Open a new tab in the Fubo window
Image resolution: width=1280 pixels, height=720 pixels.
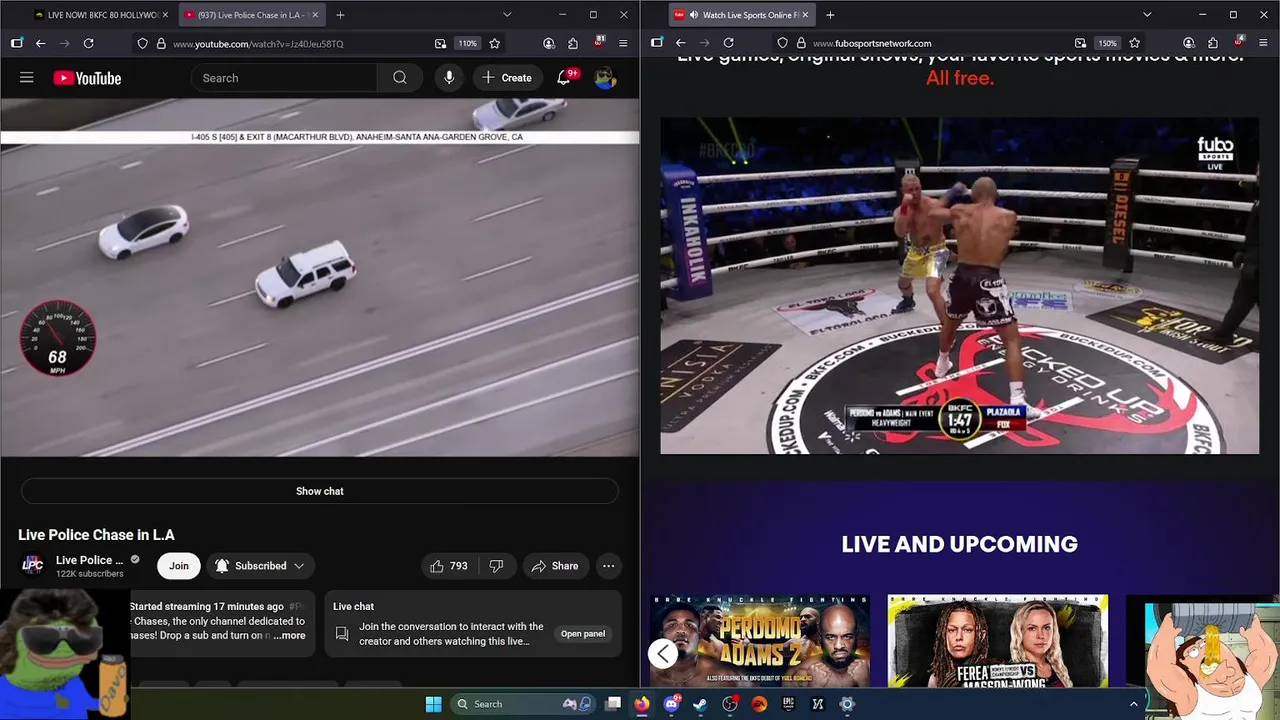pyautogui.click(x=830, y=15)
